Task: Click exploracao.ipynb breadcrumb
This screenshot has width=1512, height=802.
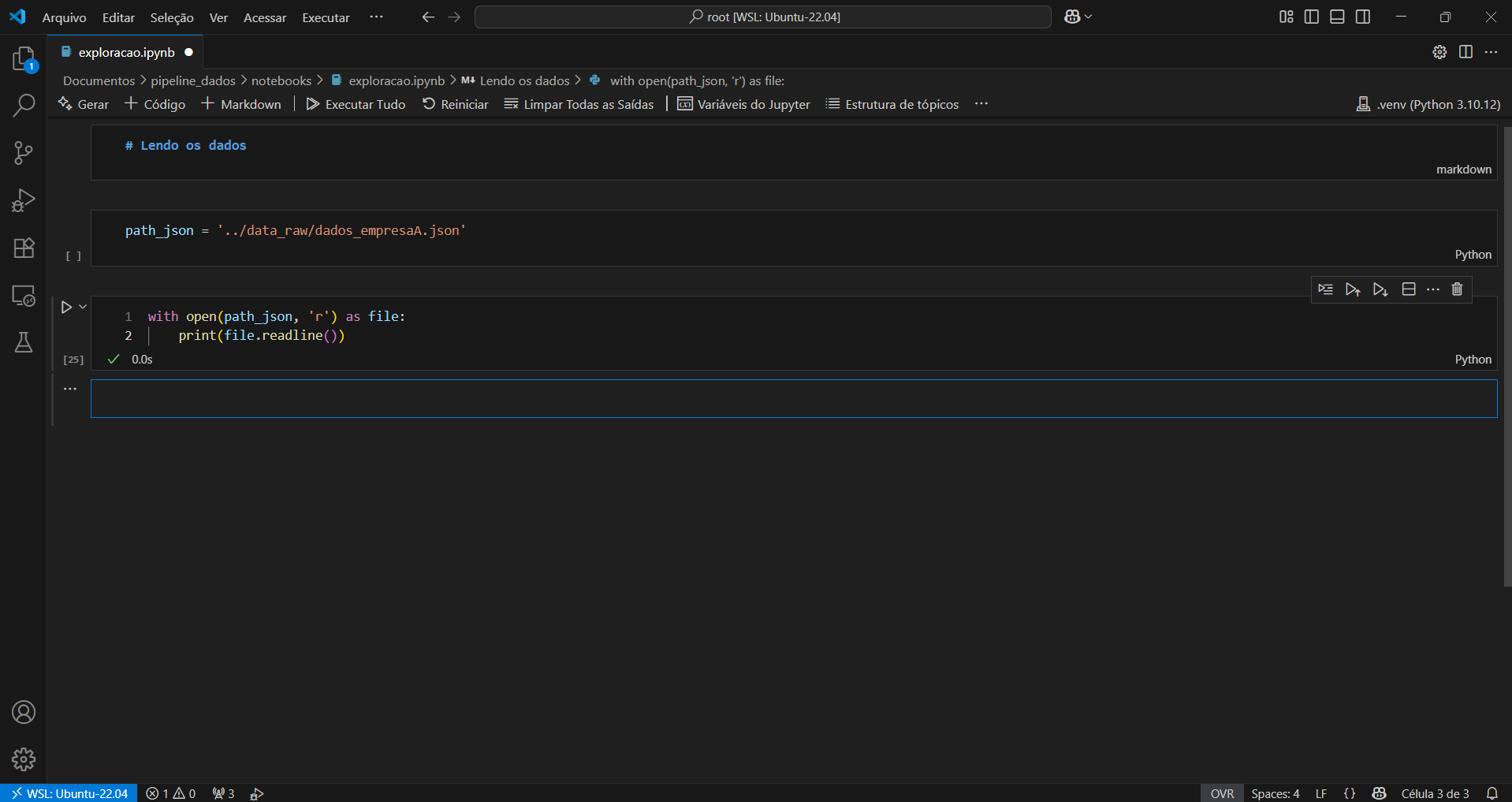Action: (x=389, y=80)
